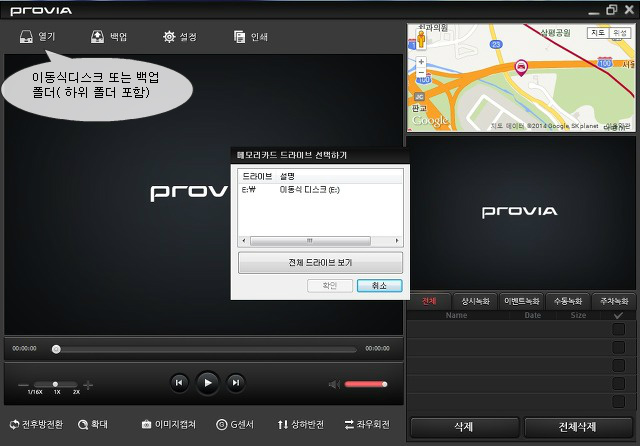Click the 백업 backup icon
The image size is (640, 446).
point(97,37)
